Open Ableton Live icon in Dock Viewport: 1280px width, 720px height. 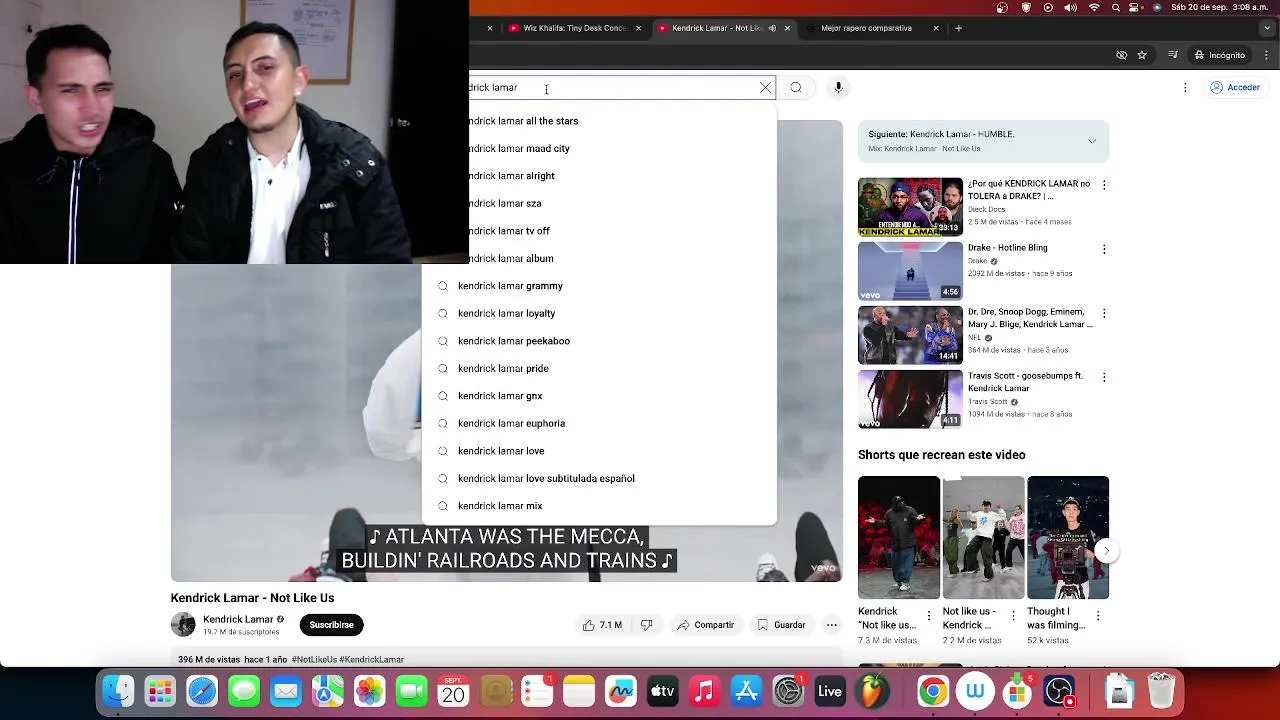(830, 692)
